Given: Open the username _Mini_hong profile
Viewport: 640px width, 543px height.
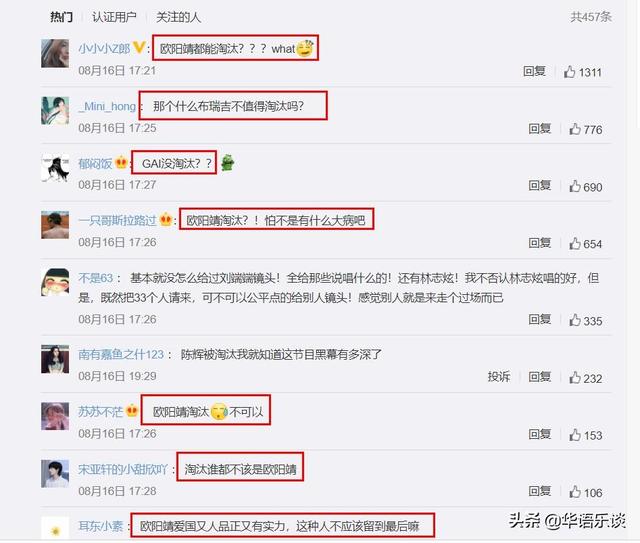Looking at the screenshot, I should (x=107, y=107).
